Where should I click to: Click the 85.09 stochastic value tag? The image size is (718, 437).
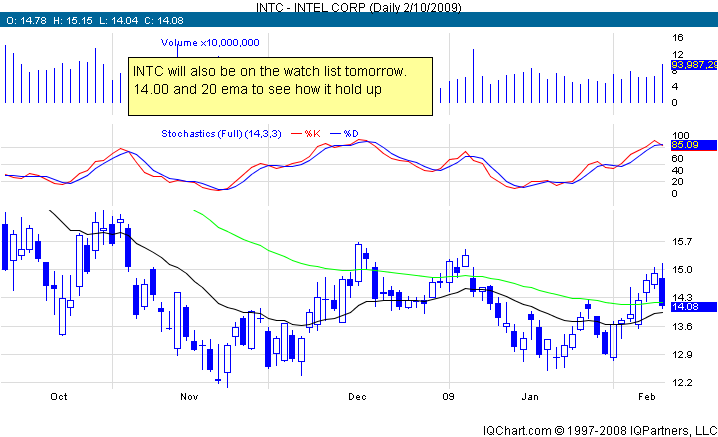pos(694,145)
